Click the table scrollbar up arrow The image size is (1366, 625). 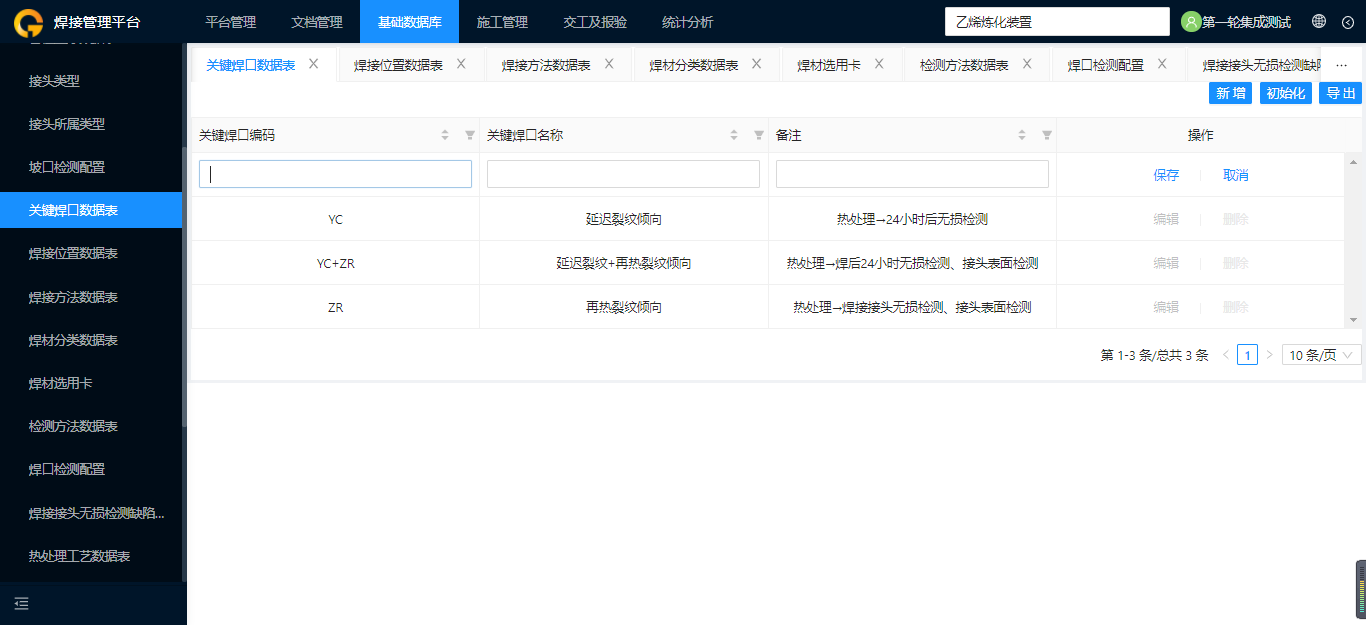[x=1354, y=161]
